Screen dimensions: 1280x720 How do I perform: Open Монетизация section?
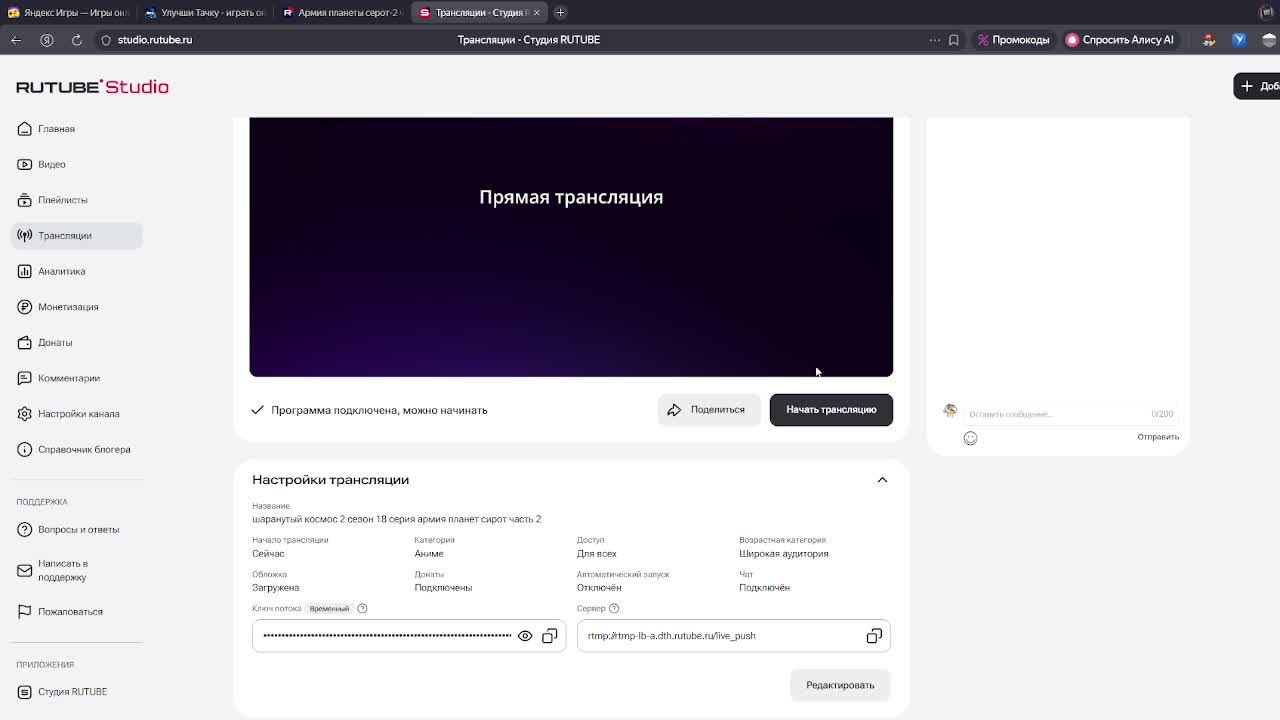point(76,307)
